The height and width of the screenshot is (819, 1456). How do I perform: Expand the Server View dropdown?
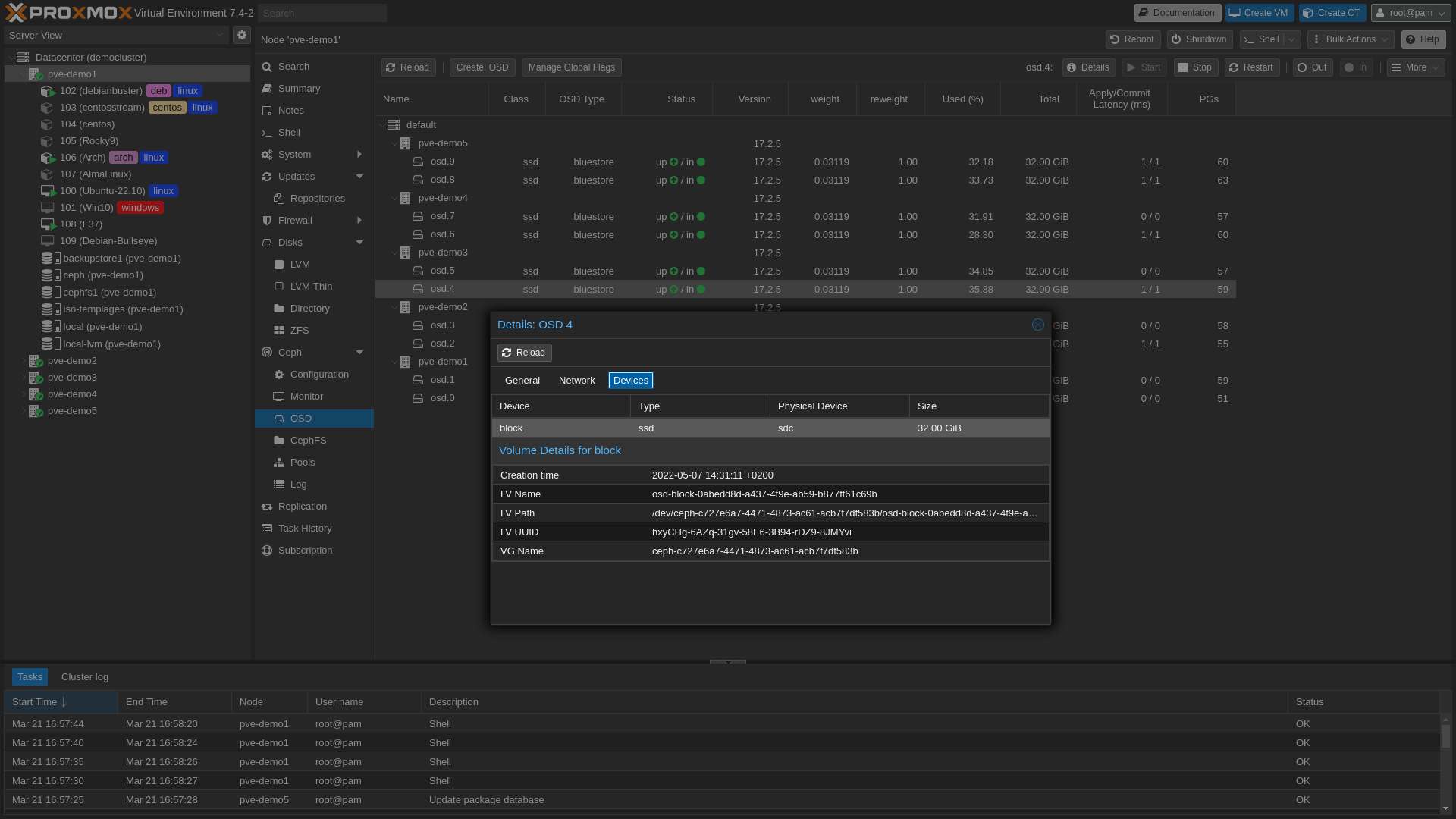(x=219, y=35)
